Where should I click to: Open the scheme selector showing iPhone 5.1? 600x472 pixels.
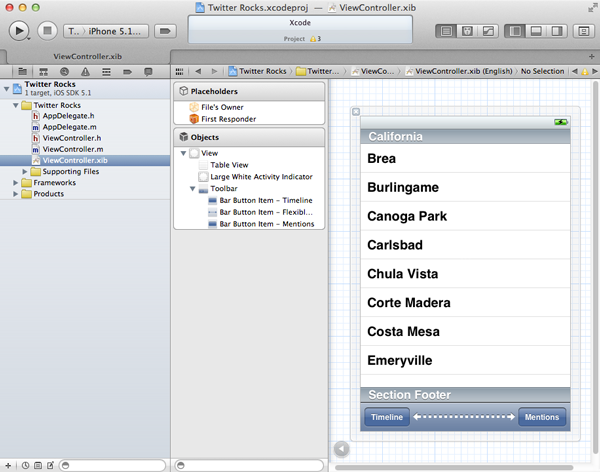tap(106, 31)
